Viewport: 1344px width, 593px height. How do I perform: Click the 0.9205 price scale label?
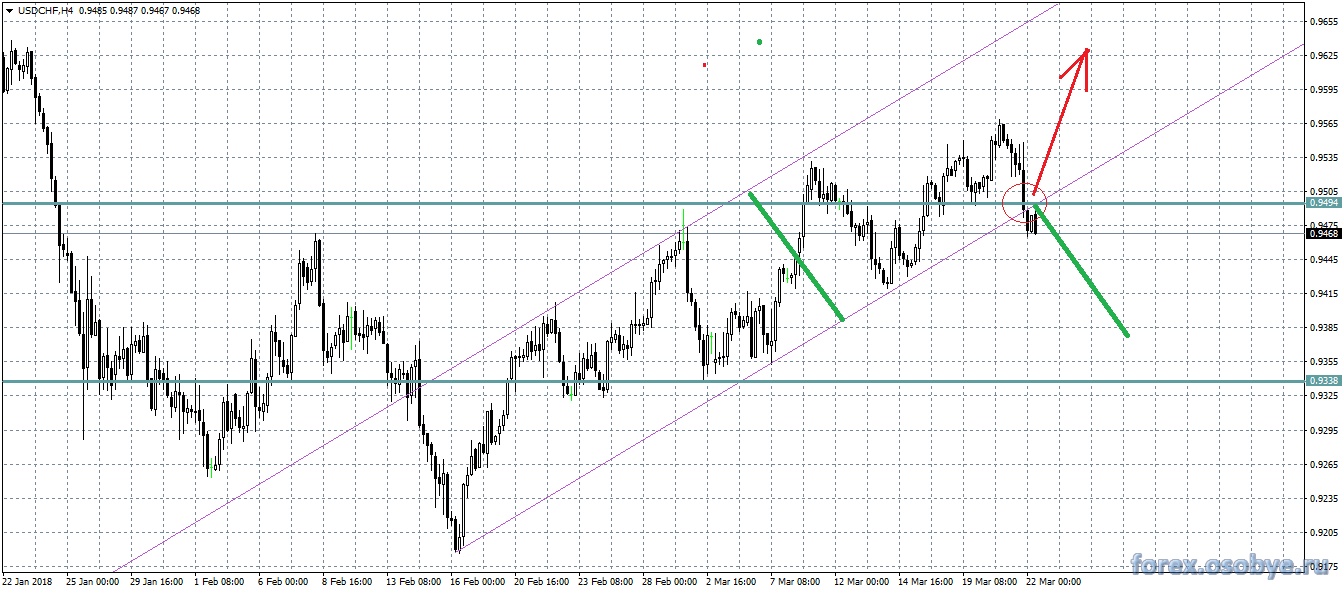(x=1323, y=532)
